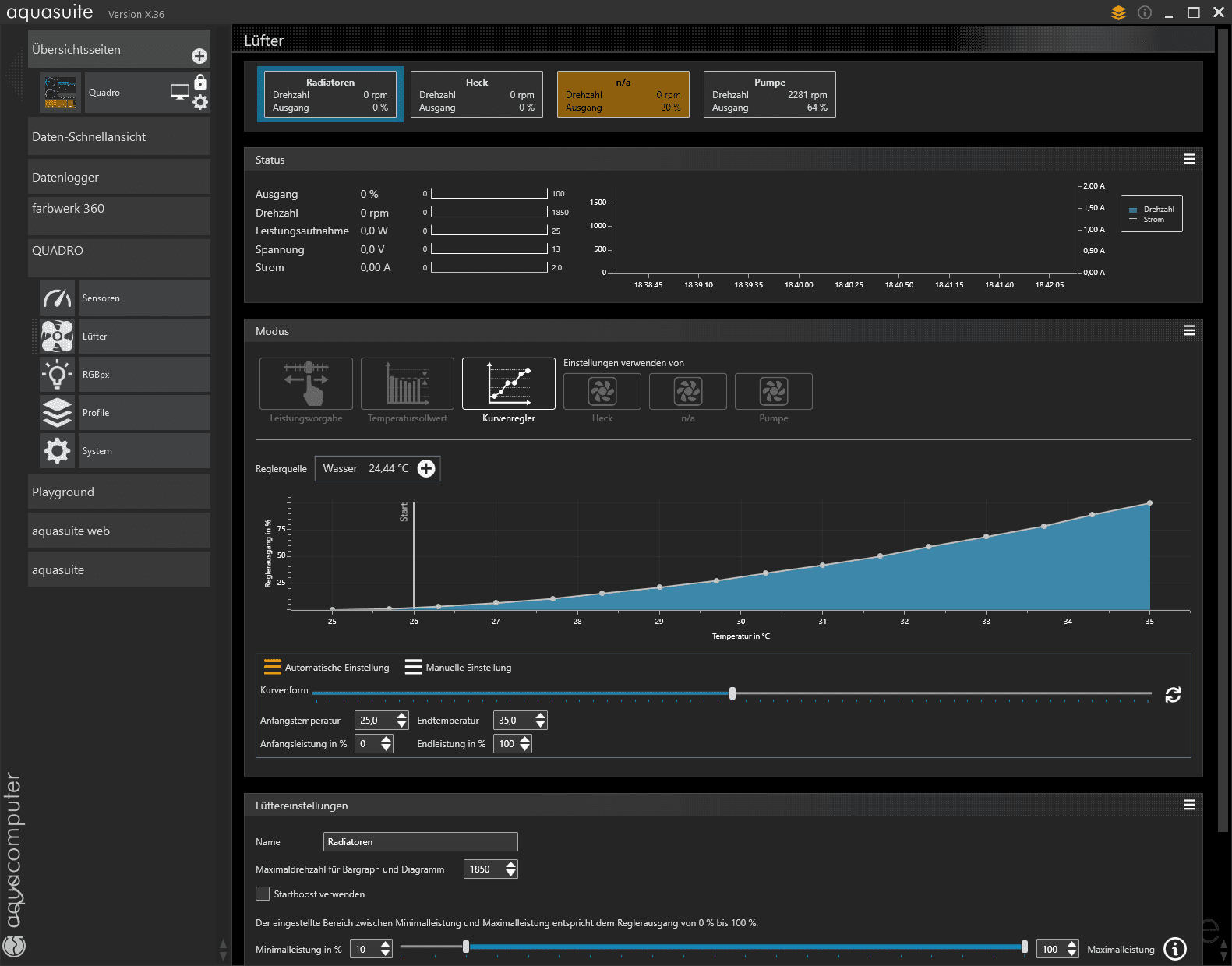This screenshot has width=1232, height=966.
Task: Open RGBpx page
Action: (144, 375)
